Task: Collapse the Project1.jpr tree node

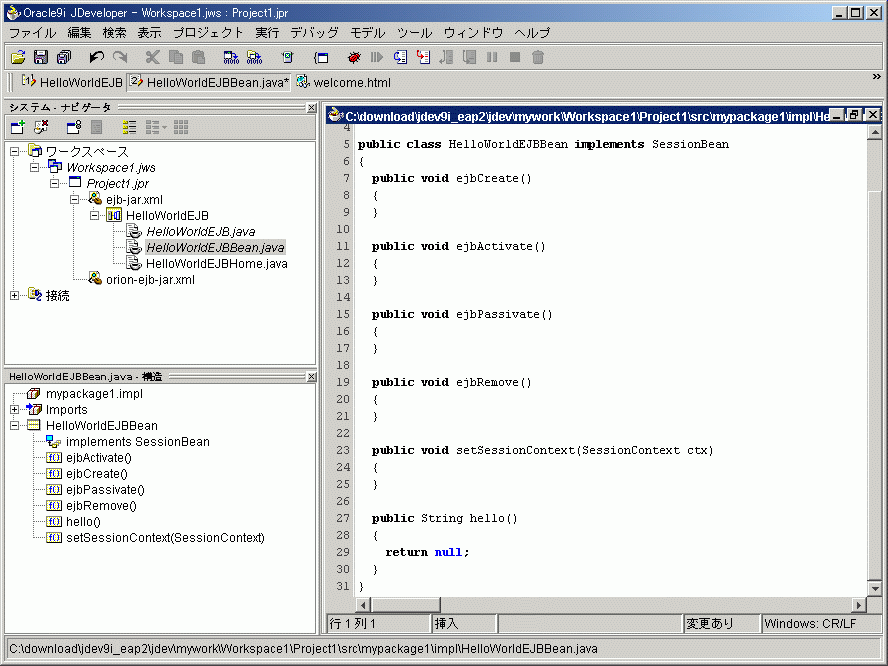Action: click(55, 184)
